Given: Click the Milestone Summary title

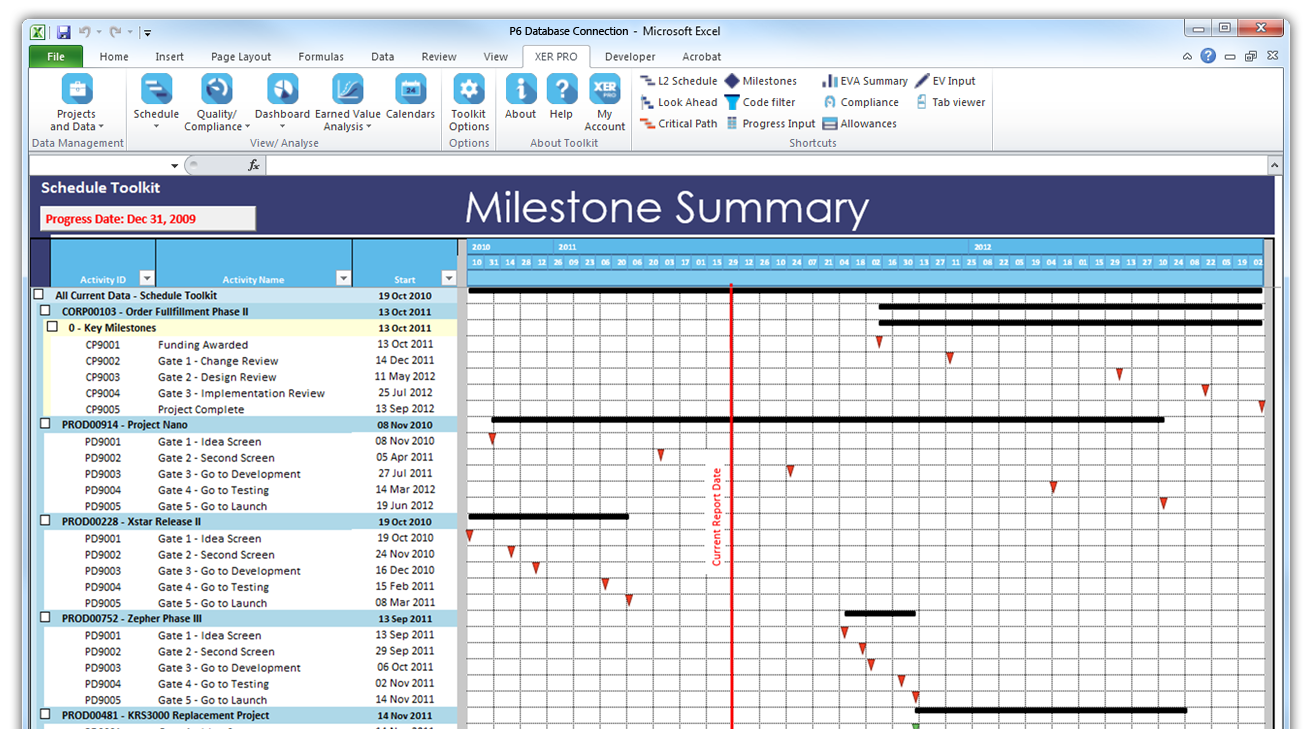Looking at the screenshot, I should coord(666,207).
